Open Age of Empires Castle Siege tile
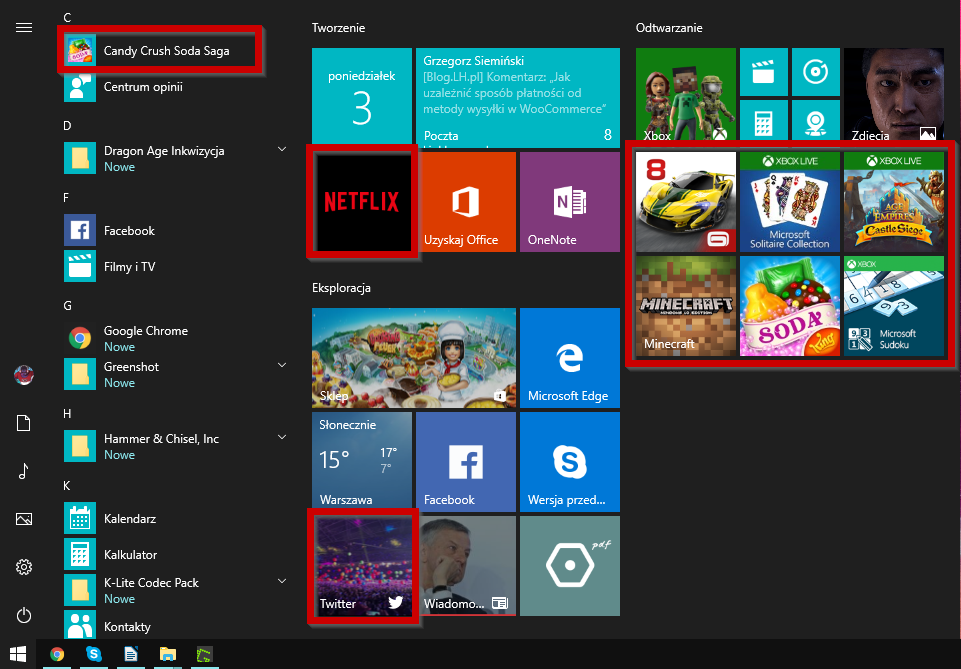This screenshot has height=669, width=961. (894, 202)
